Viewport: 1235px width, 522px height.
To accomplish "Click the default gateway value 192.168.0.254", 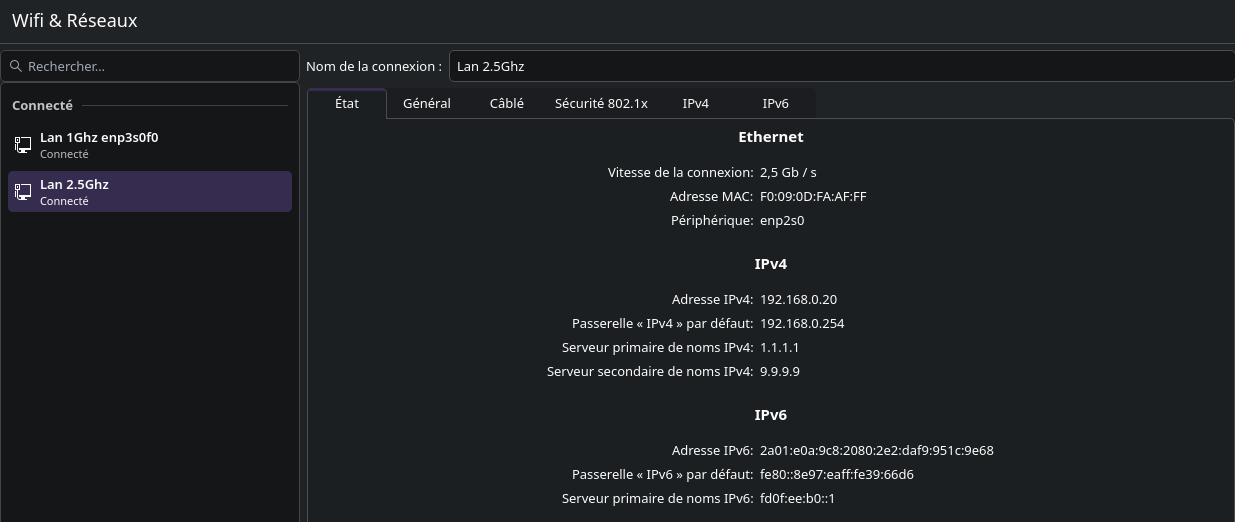I will point(802,324).
